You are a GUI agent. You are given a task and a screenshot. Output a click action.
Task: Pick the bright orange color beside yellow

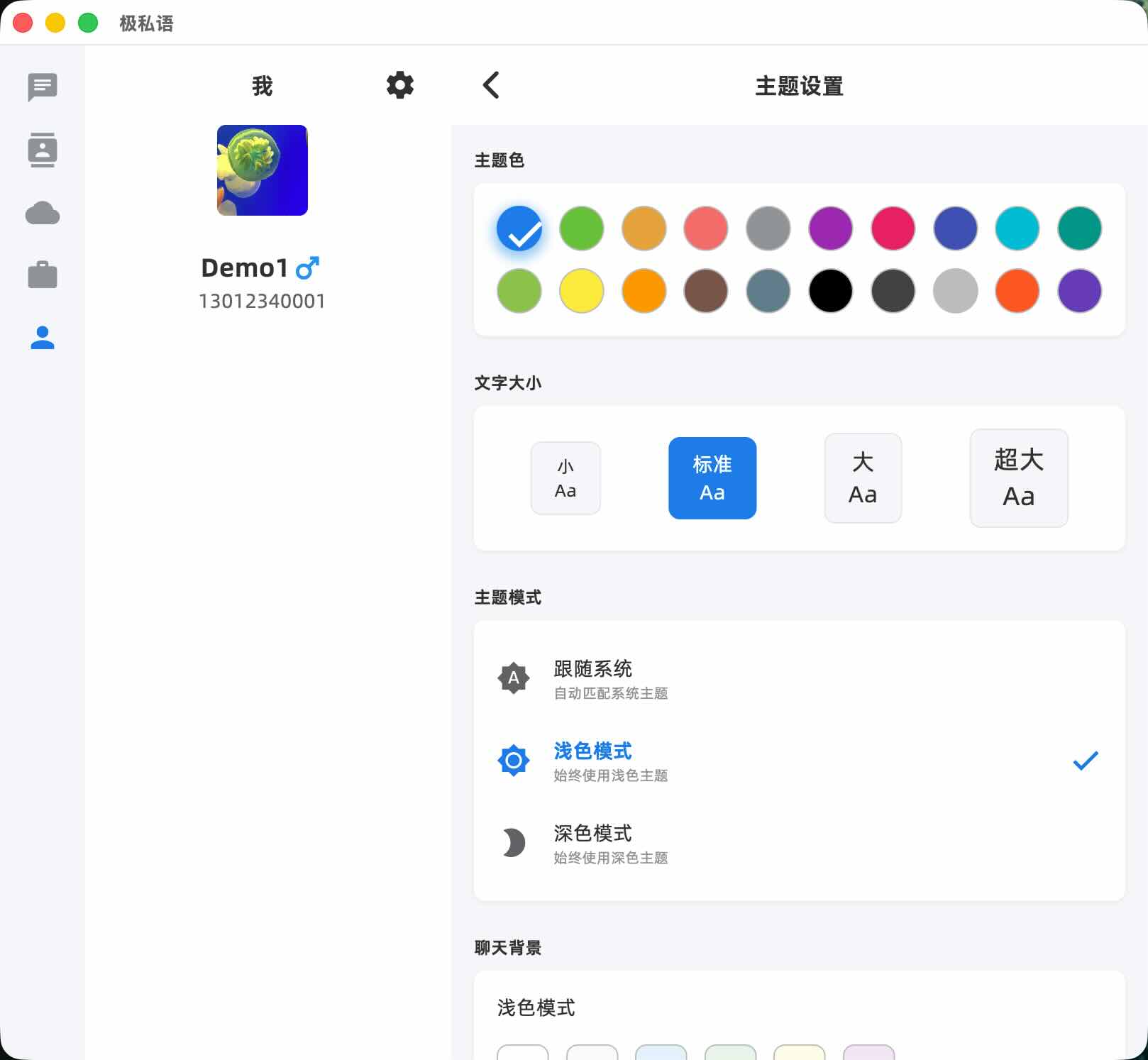coord(644,291)
